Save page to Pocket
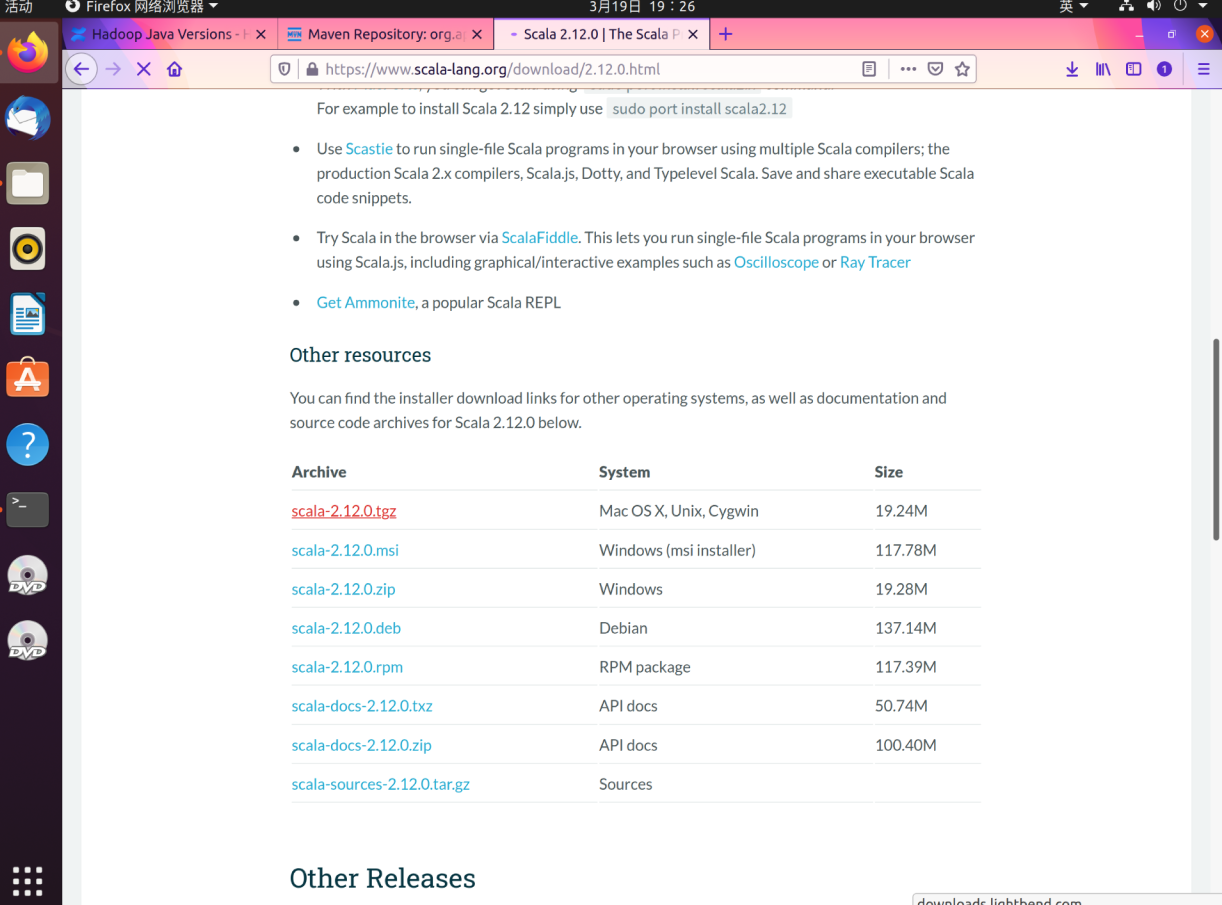Viewport: 1222px width, 905px height. (x=935, y=69)
